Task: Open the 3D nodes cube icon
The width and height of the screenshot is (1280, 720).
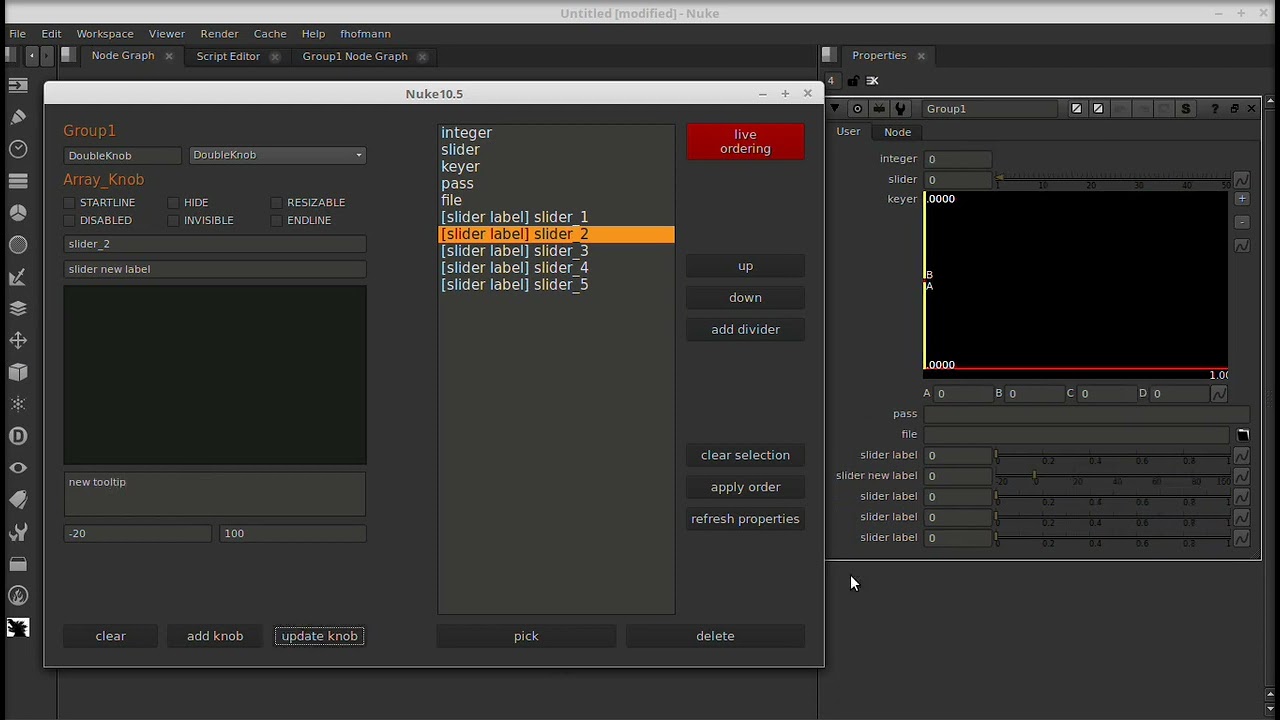Action: [17, 372]
